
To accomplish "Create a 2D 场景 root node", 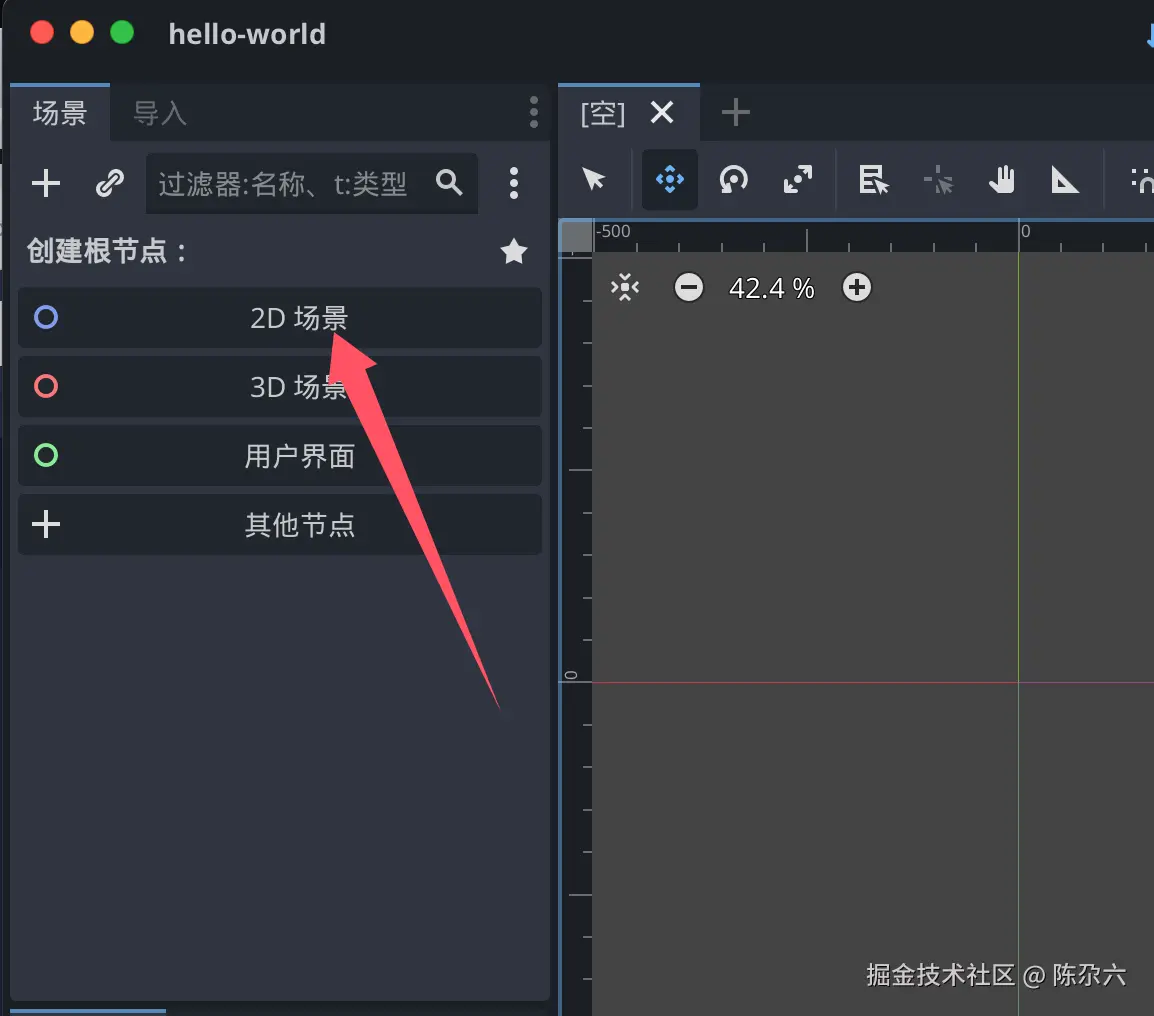I will coord(280,318).
